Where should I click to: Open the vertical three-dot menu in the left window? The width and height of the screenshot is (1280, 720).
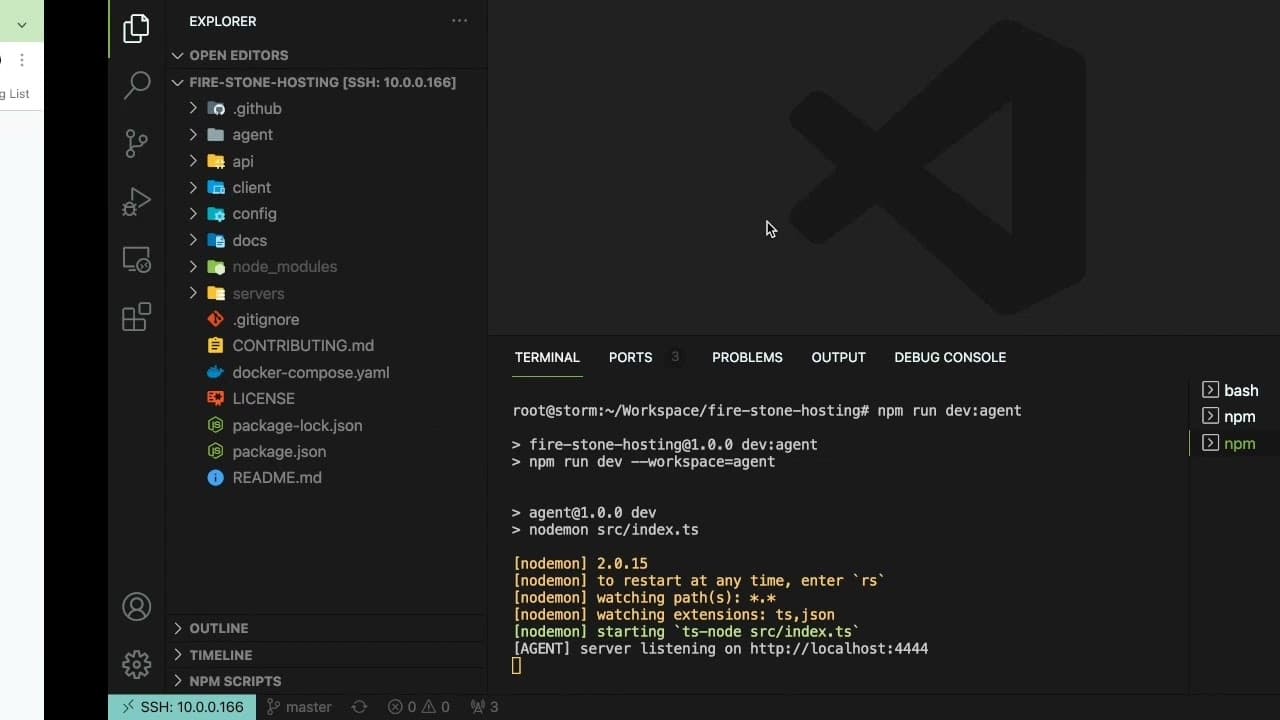point(21,60)
